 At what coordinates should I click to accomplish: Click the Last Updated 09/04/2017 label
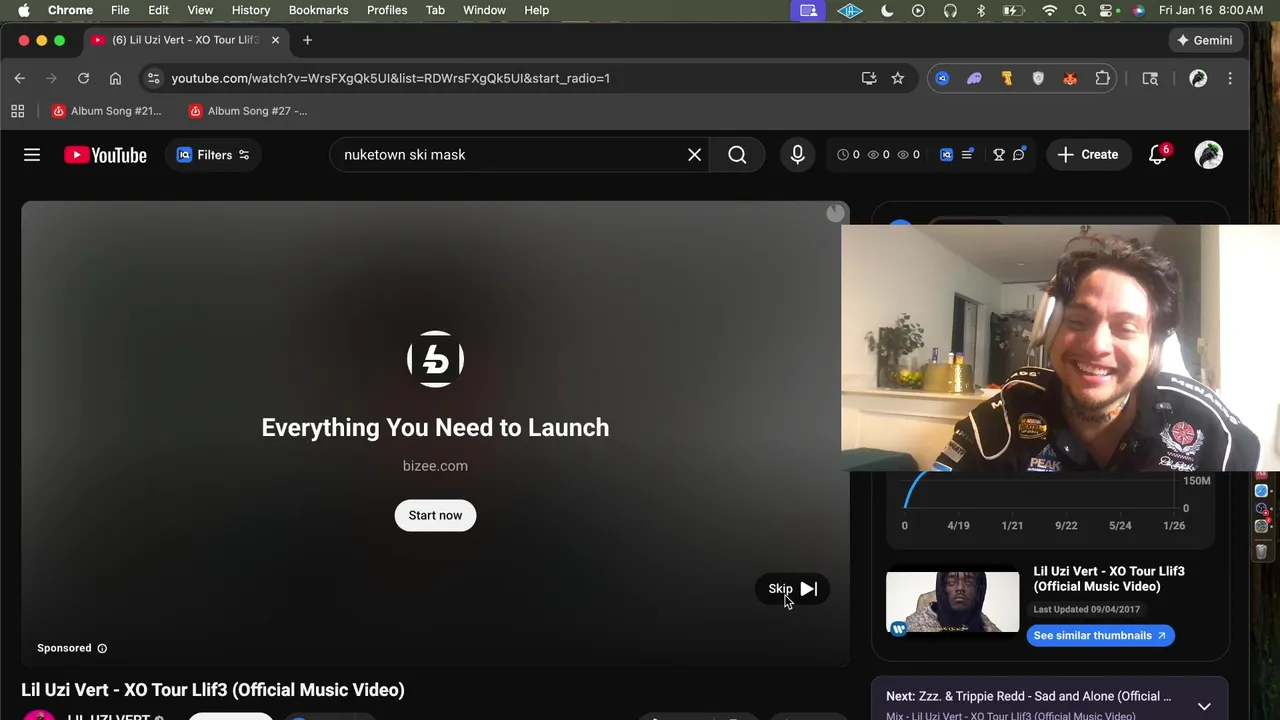(x=1086, y=609)
